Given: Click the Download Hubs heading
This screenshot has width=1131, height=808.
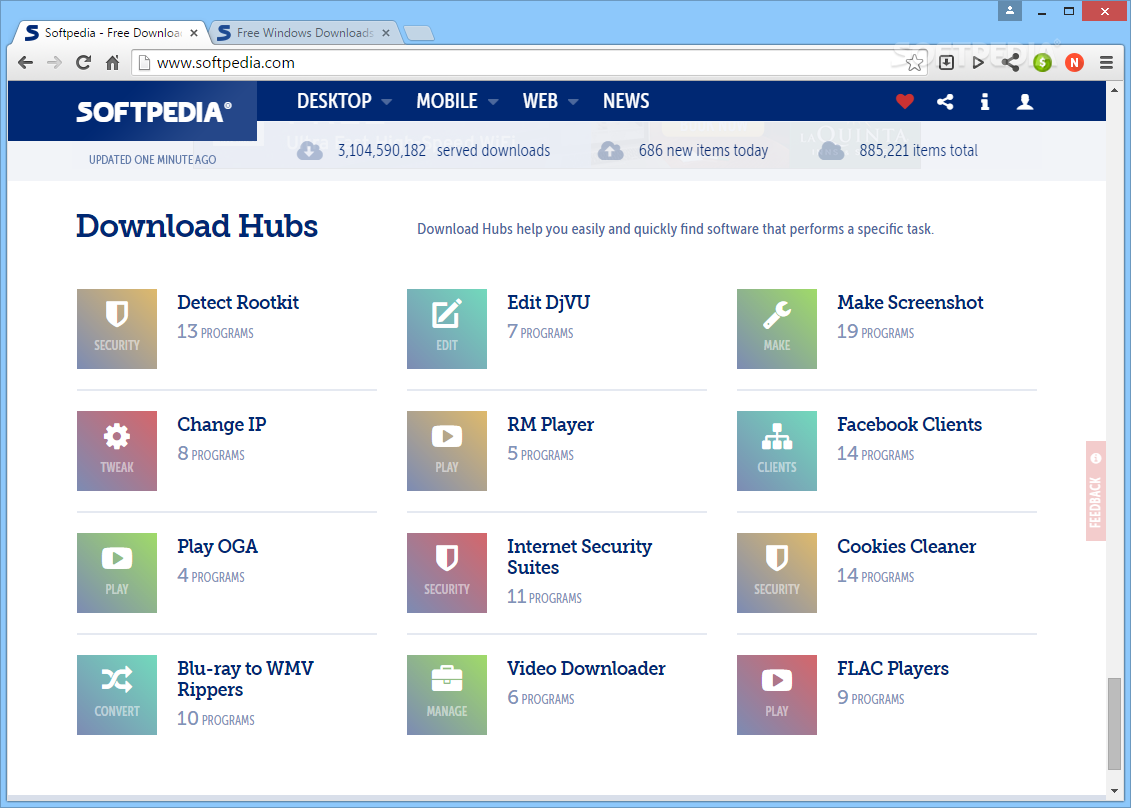Looking at the screenshot, I should coord(197,226).
